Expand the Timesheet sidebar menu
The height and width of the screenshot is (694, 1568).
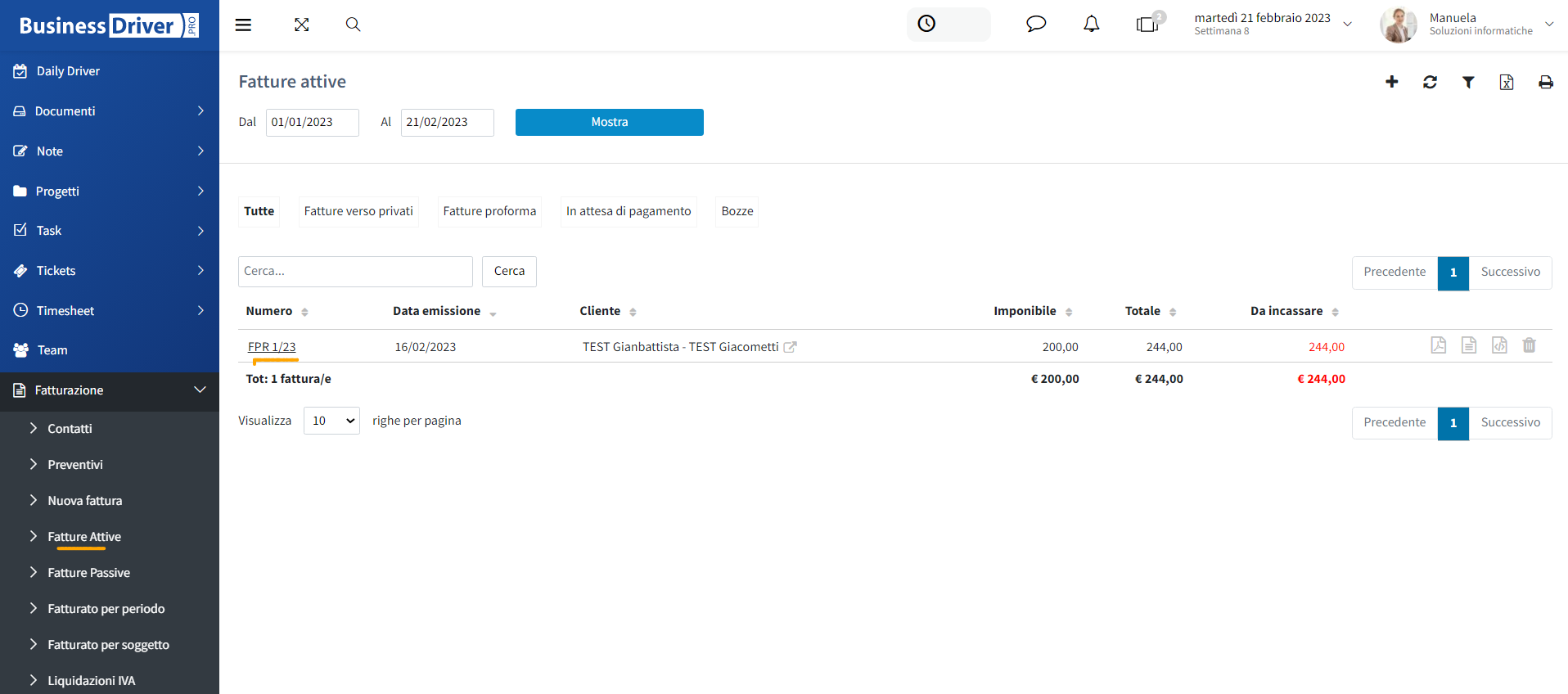(x=110, y=311)
